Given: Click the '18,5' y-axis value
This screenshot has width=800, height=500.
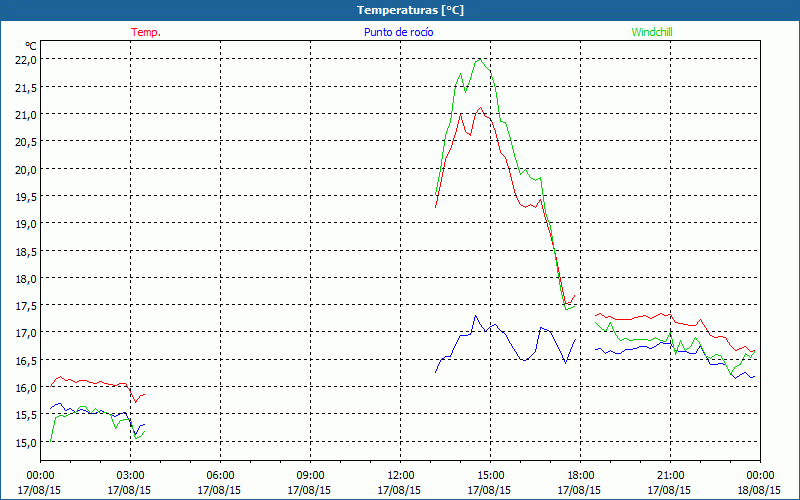Looking at the screenshot, I should coord(28,252).
